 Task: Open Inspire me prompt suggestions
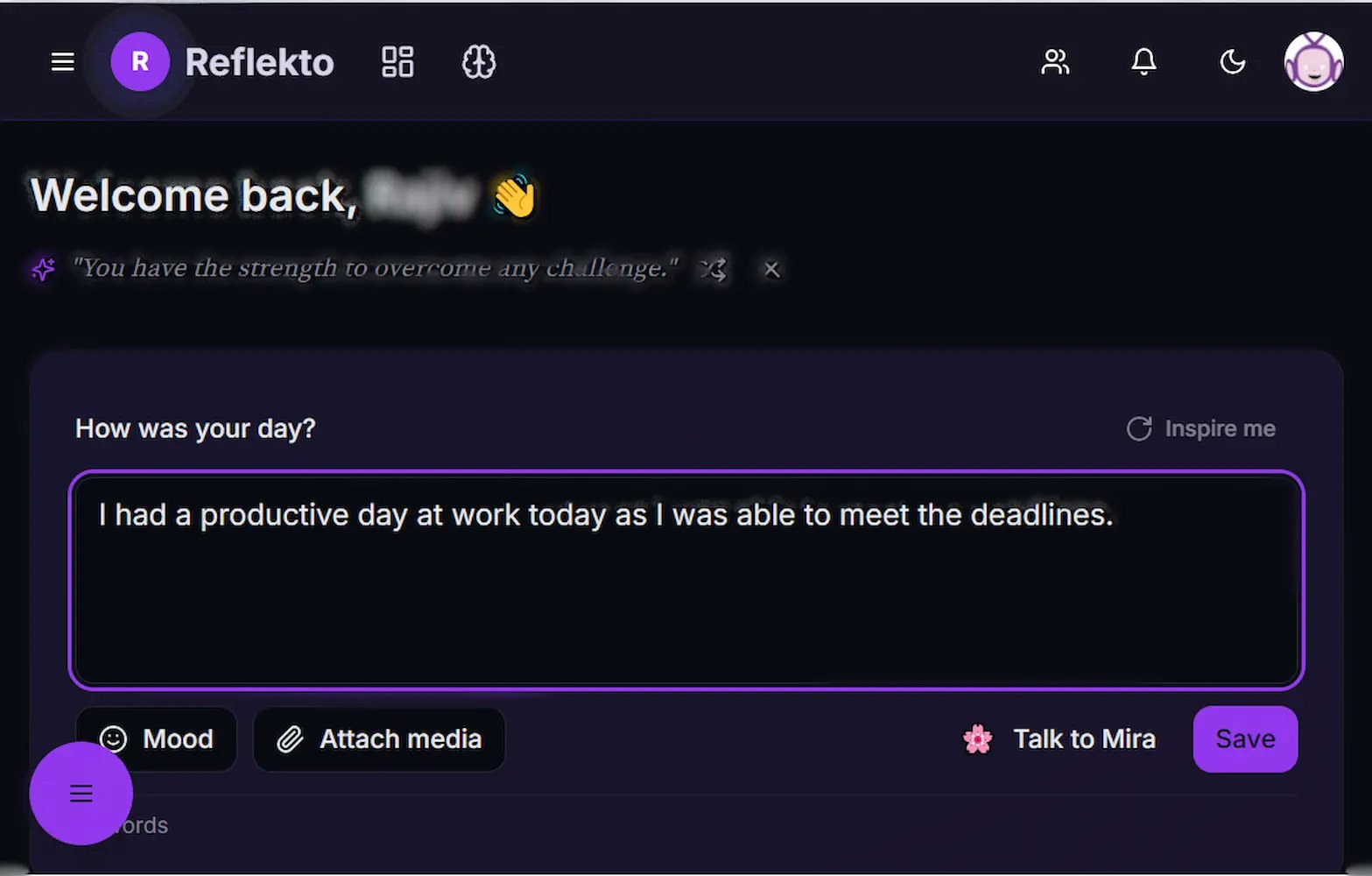tap(1200, 428)
